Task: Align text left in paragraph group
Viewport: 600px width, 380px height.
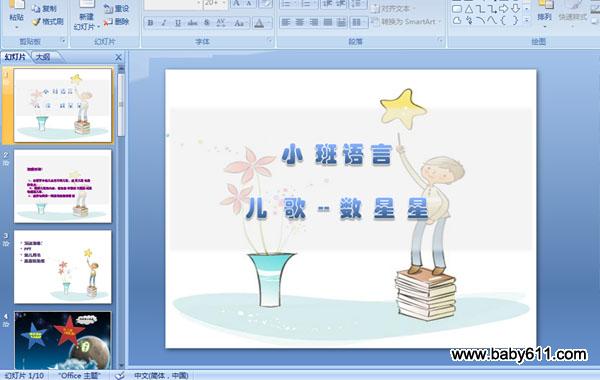Action: tap(285, 23)
